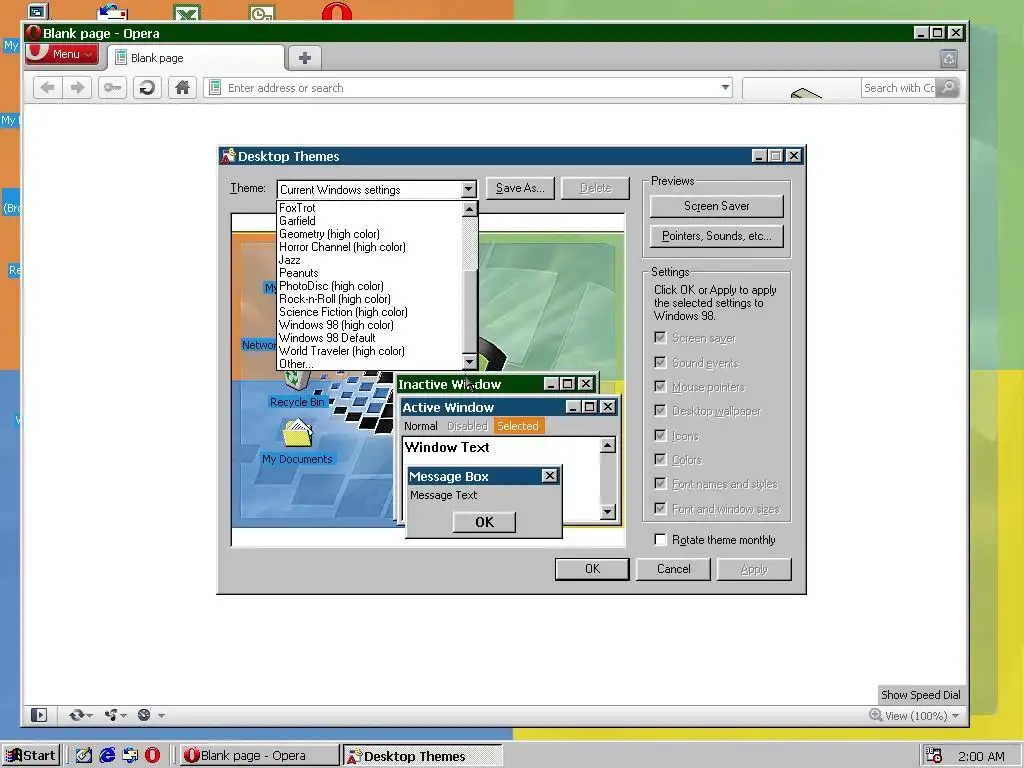Screen dimensions: 1024x768
Task: Go forward with the forward arrow
Action: [x=78, y=88]
